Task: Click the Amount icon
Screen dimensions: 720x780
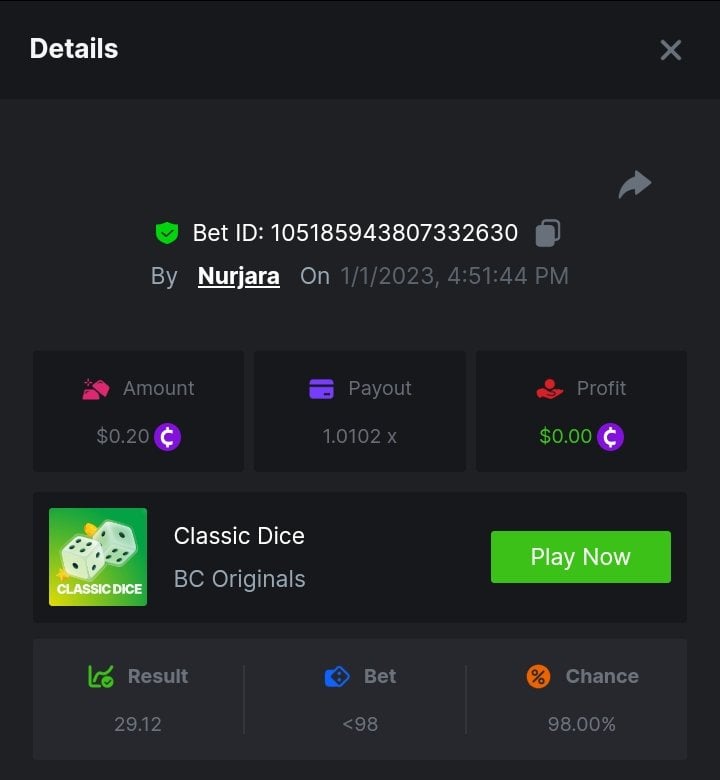Action: [96, 389]
